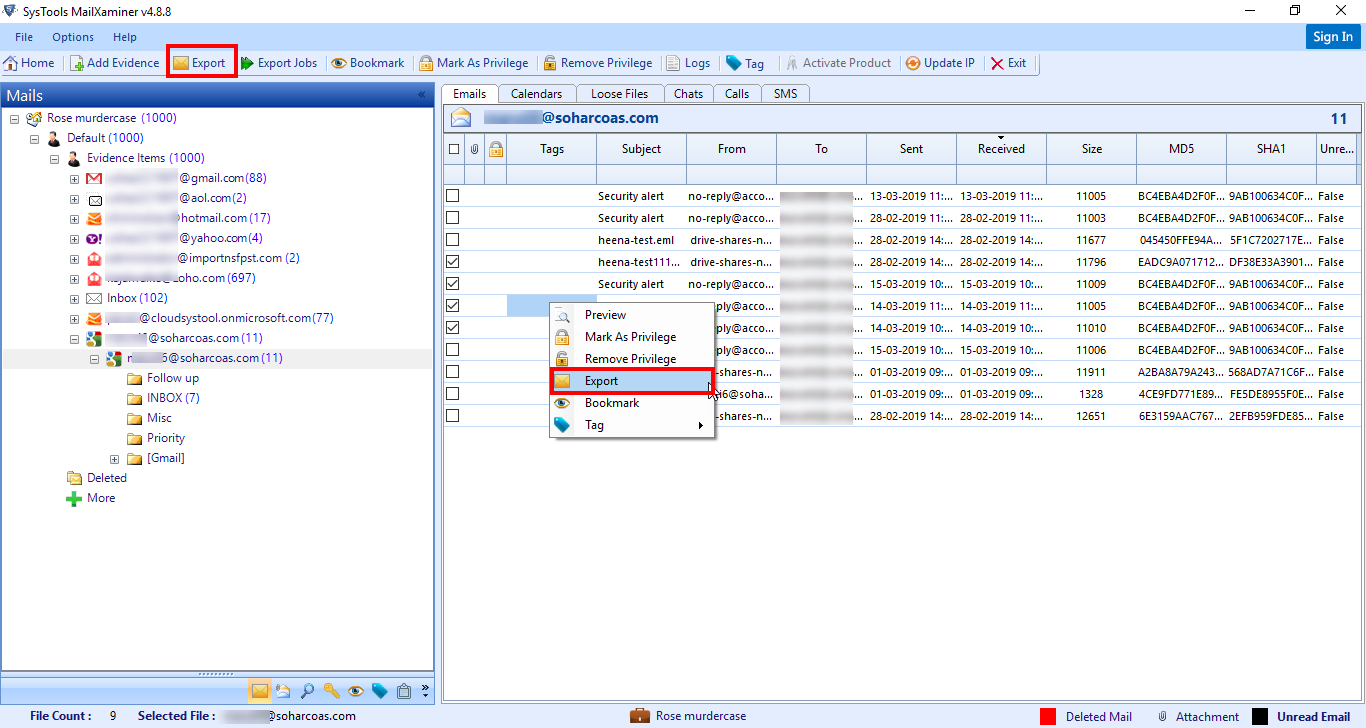Image resolution: width=1366 pixels, height=728 pixels.
Task: Uncheck the 11009 Security alert checkbox
Action: 453,284
